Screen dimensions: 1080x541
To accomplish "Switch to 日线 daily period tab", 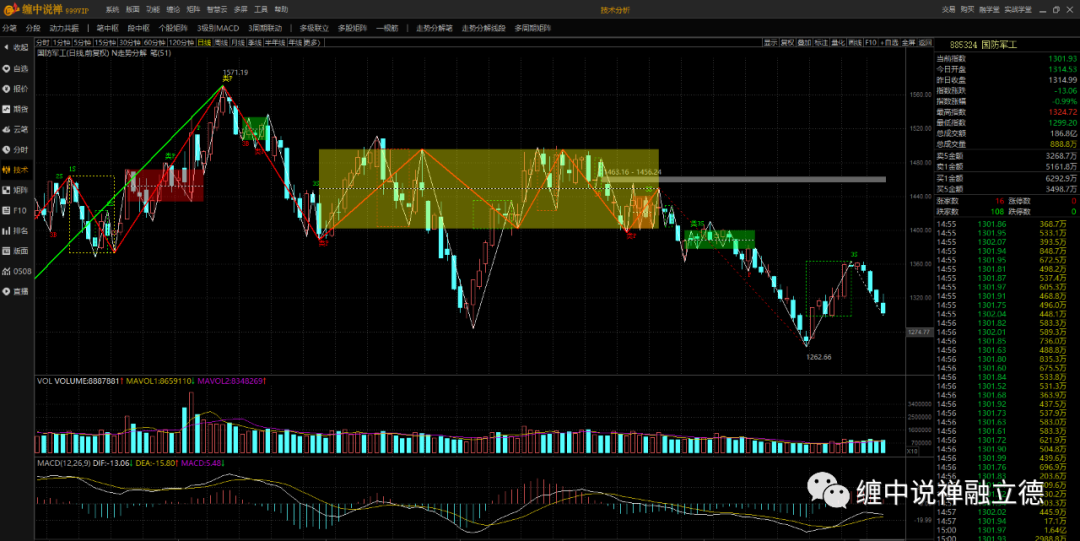I will click(204, 43).
